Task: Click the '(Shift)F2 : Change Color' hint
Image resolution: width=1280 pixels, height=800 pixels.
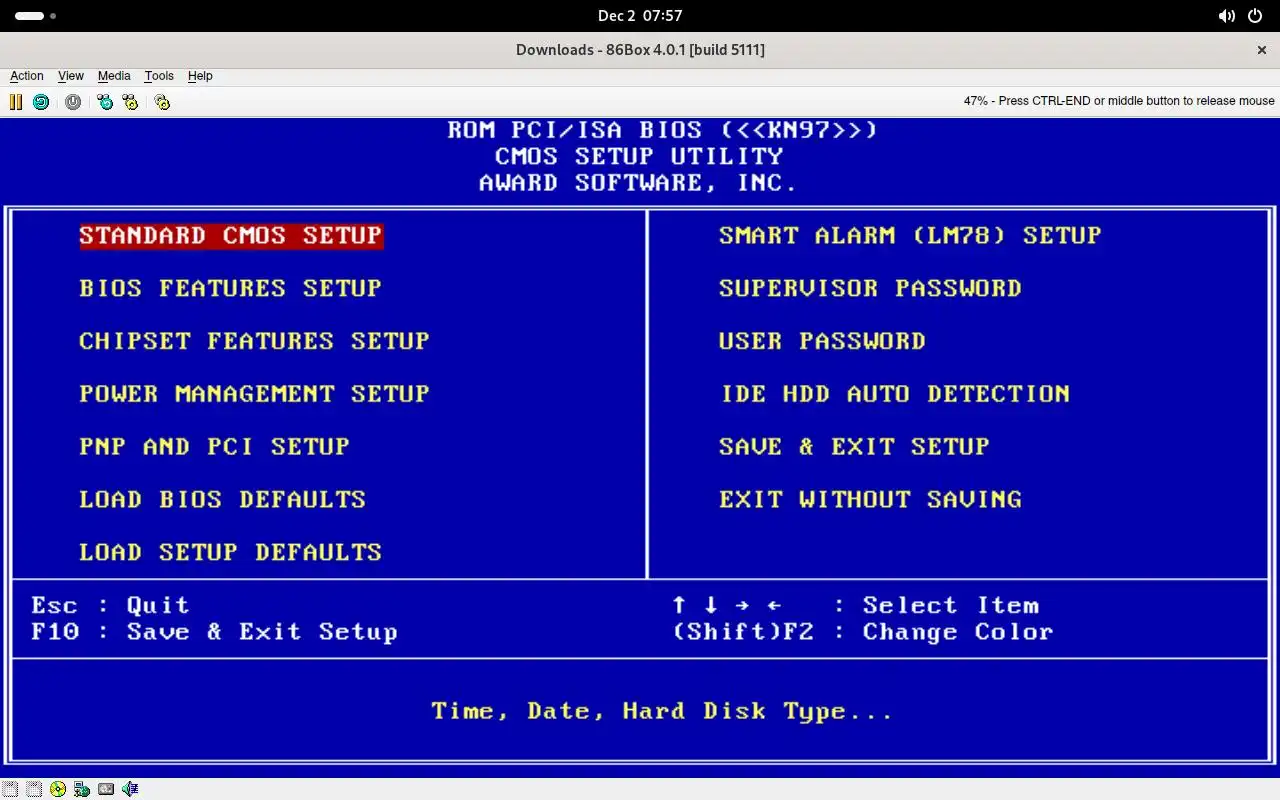Action: click(x=863, y=632)
